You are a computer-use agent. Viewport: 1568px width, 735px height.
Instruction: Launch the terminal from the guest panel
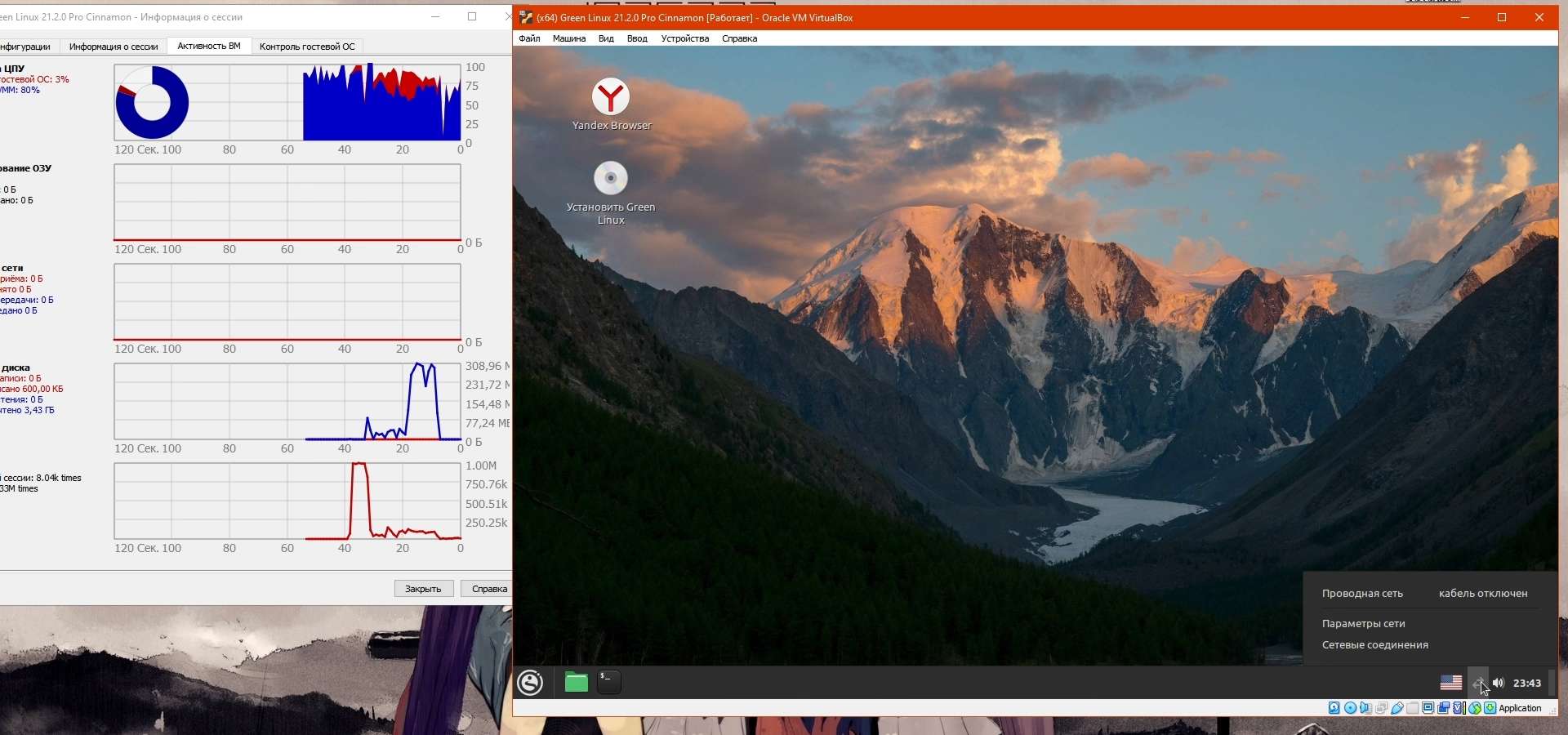609,683
